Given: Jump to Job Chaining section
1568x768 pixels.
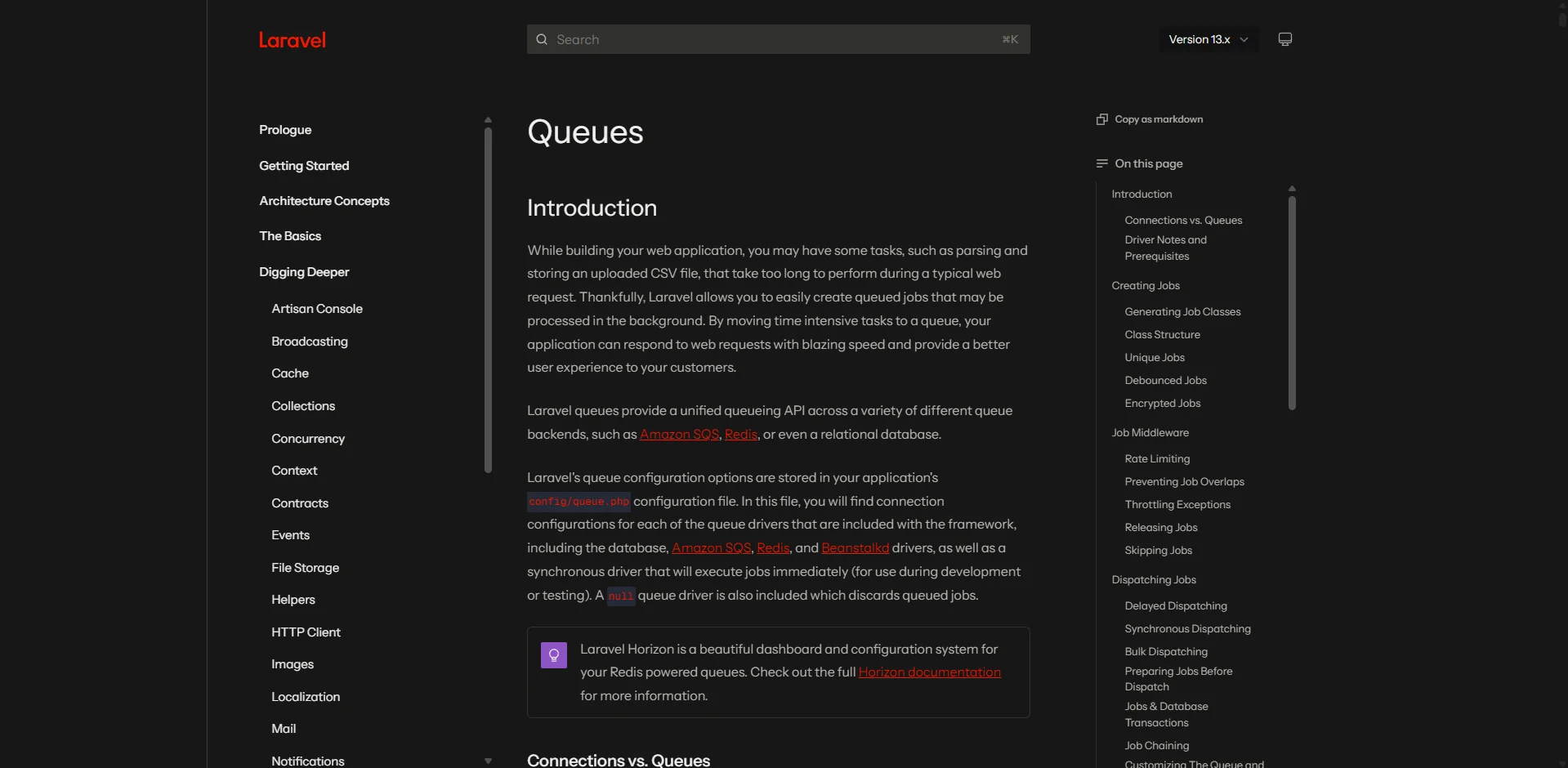Looking at the screenshot, I should (x=1156, y=746).
